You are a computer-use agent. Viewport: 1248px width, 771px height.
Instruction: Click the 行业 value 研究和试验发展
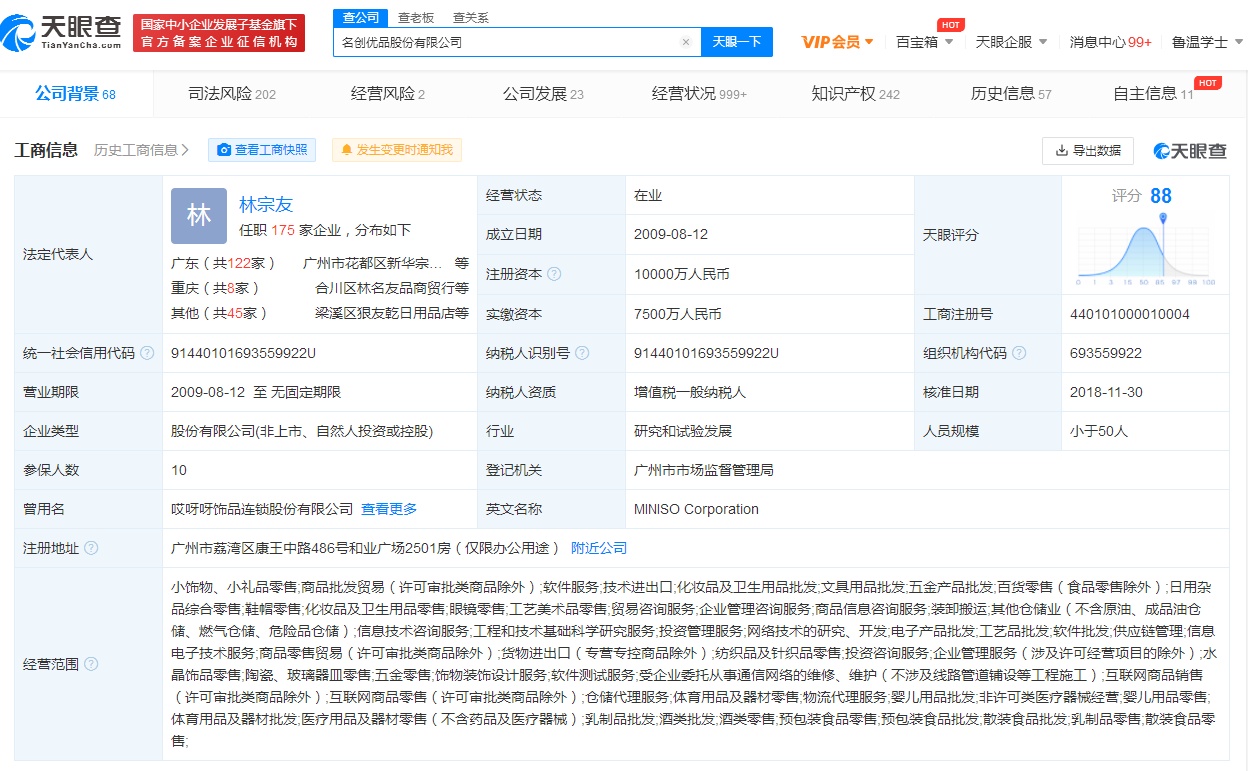tap(683, 431)
